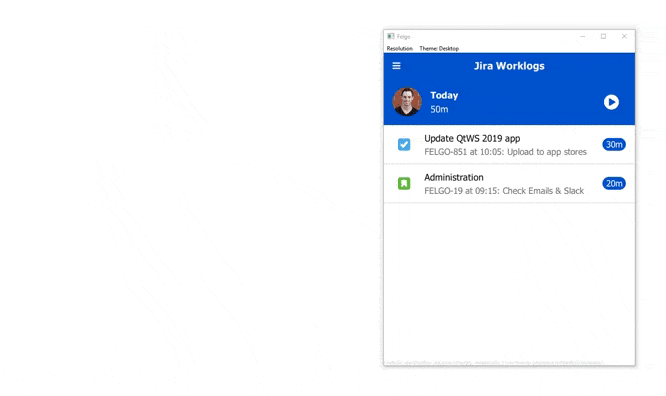The width and height of the screenshot is (666, 396).
Task: Click the FELGO-19 Check Emails & Slack subtitle
Action: (x=504, y=191)
